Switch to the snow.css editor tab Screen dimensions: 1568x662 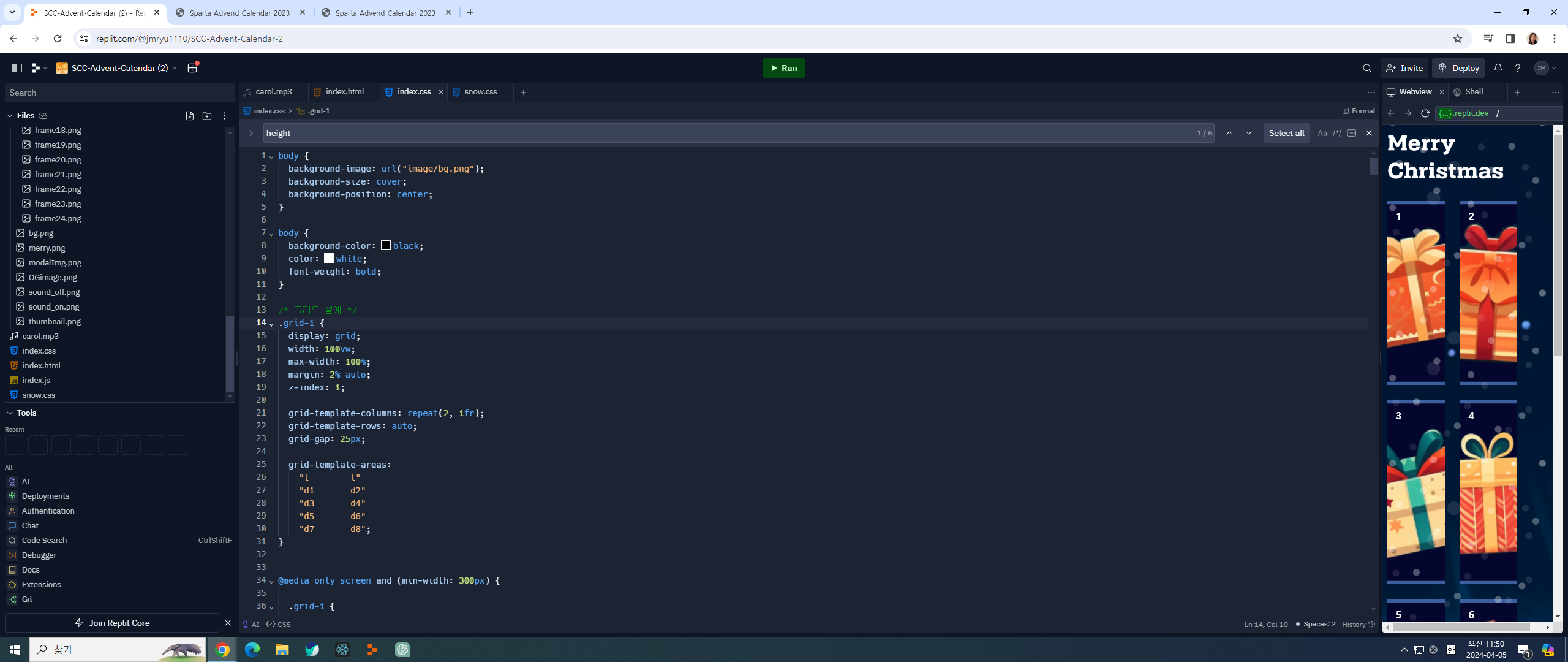480,92
